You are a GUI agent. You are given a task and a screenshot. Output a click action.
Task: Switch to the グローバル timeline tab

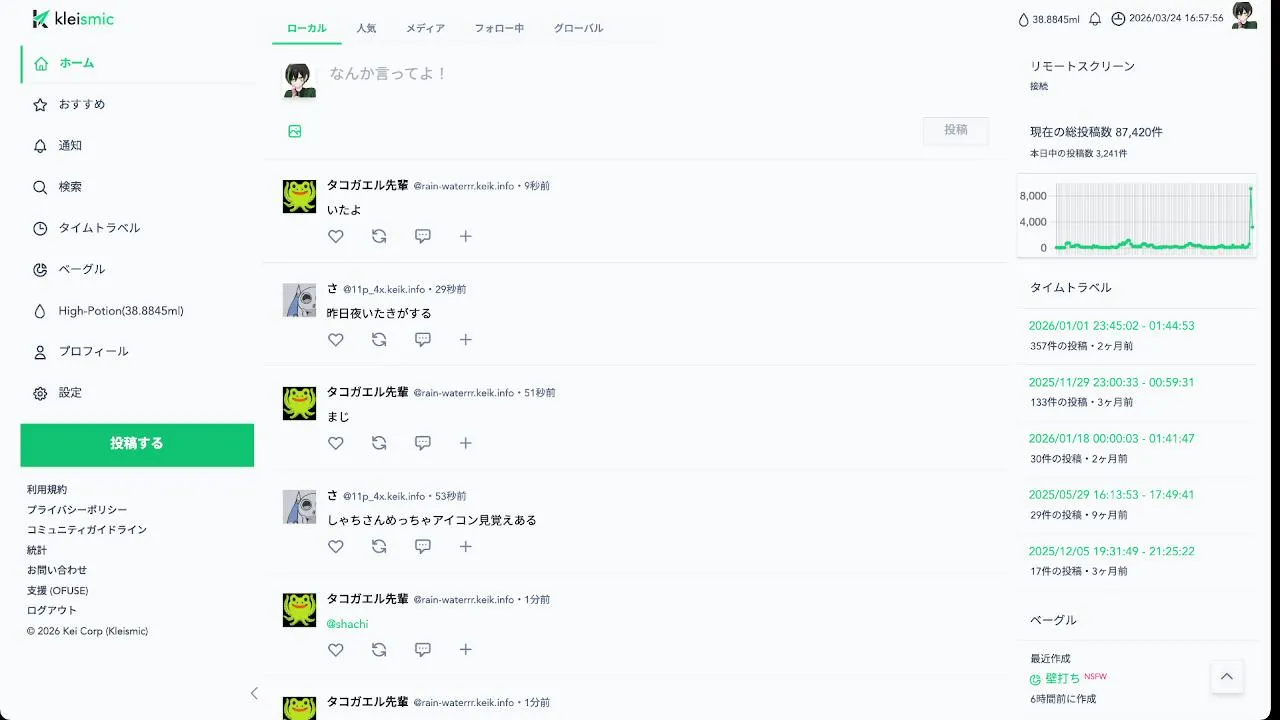[578, 28]
